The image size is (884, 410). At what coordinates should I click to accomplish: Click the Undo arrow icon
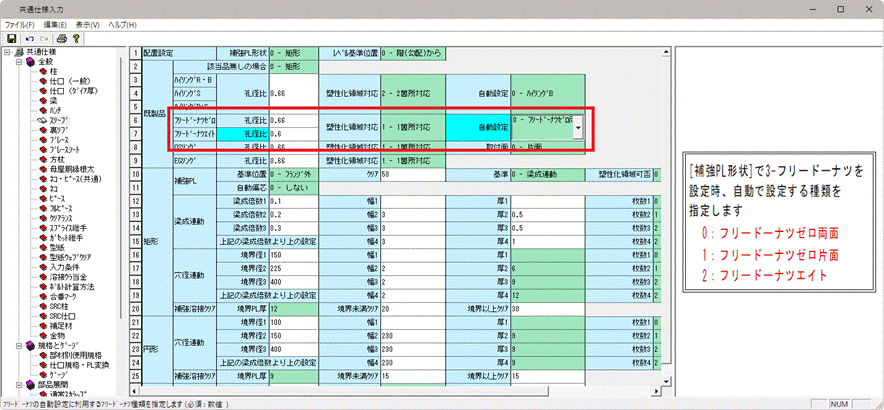31,38
